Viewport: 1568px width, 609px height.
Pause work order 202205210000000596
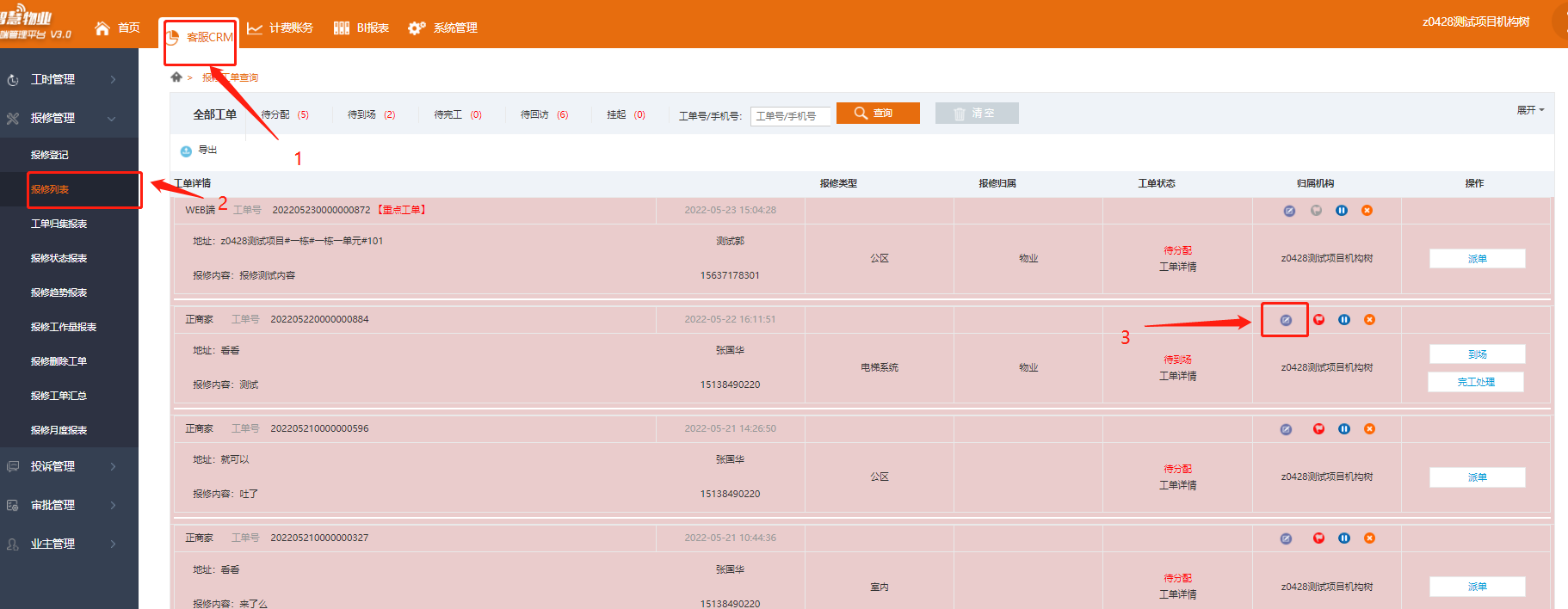[x=1344, y=429]
